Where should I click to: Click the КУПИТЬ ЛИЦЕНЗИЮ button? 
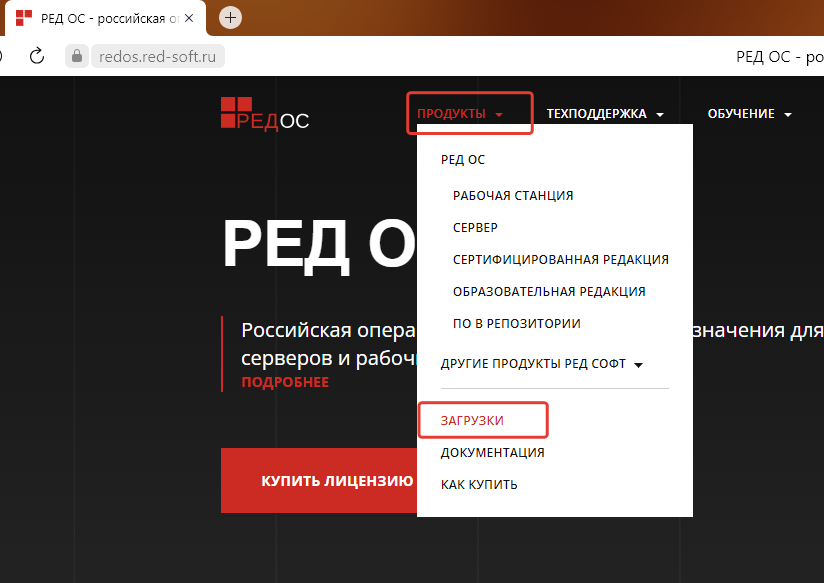pyautogui.click(x=319, y=480)
